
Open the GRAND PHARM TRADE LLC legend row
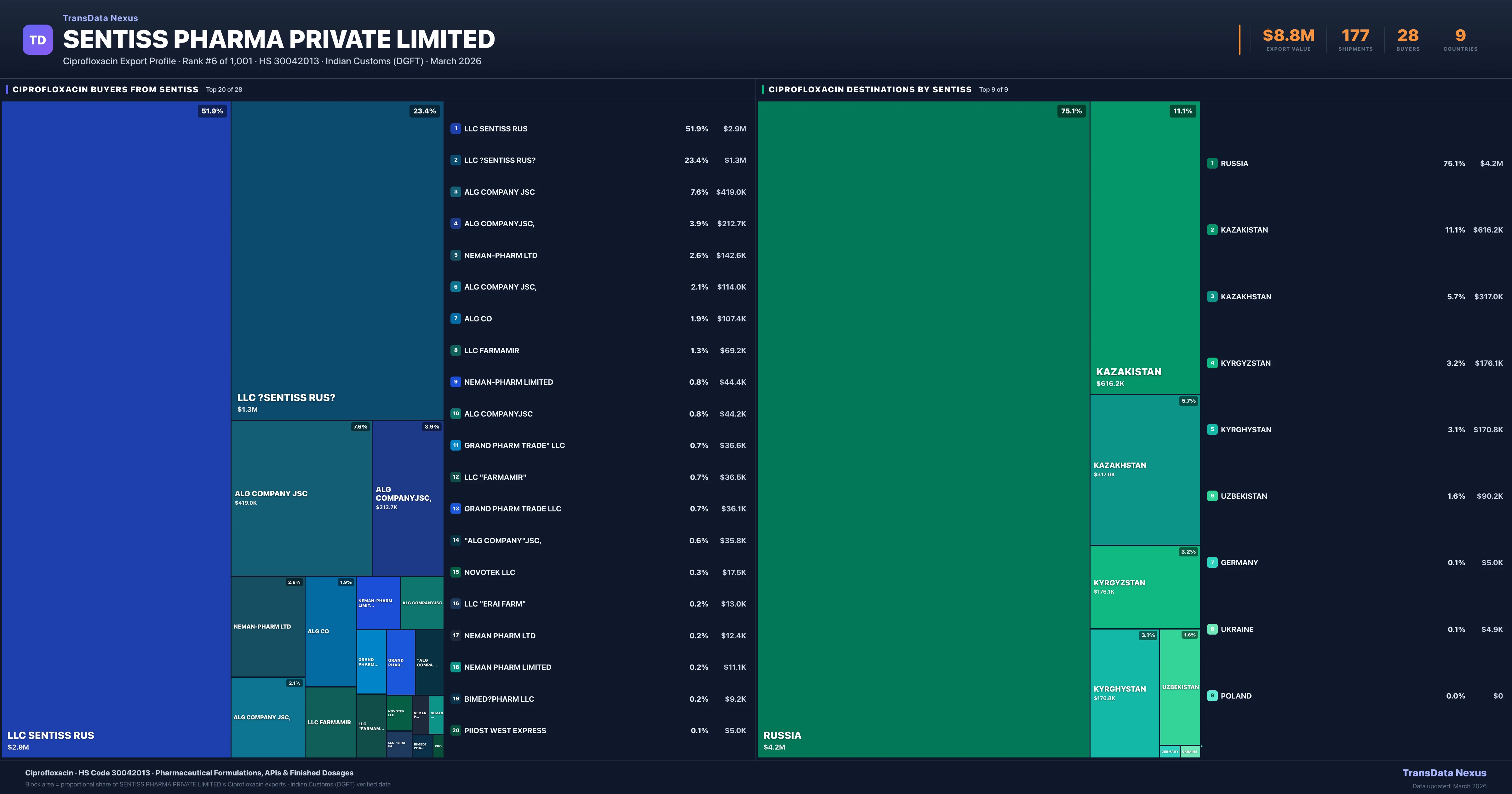(x=513, y=509)
